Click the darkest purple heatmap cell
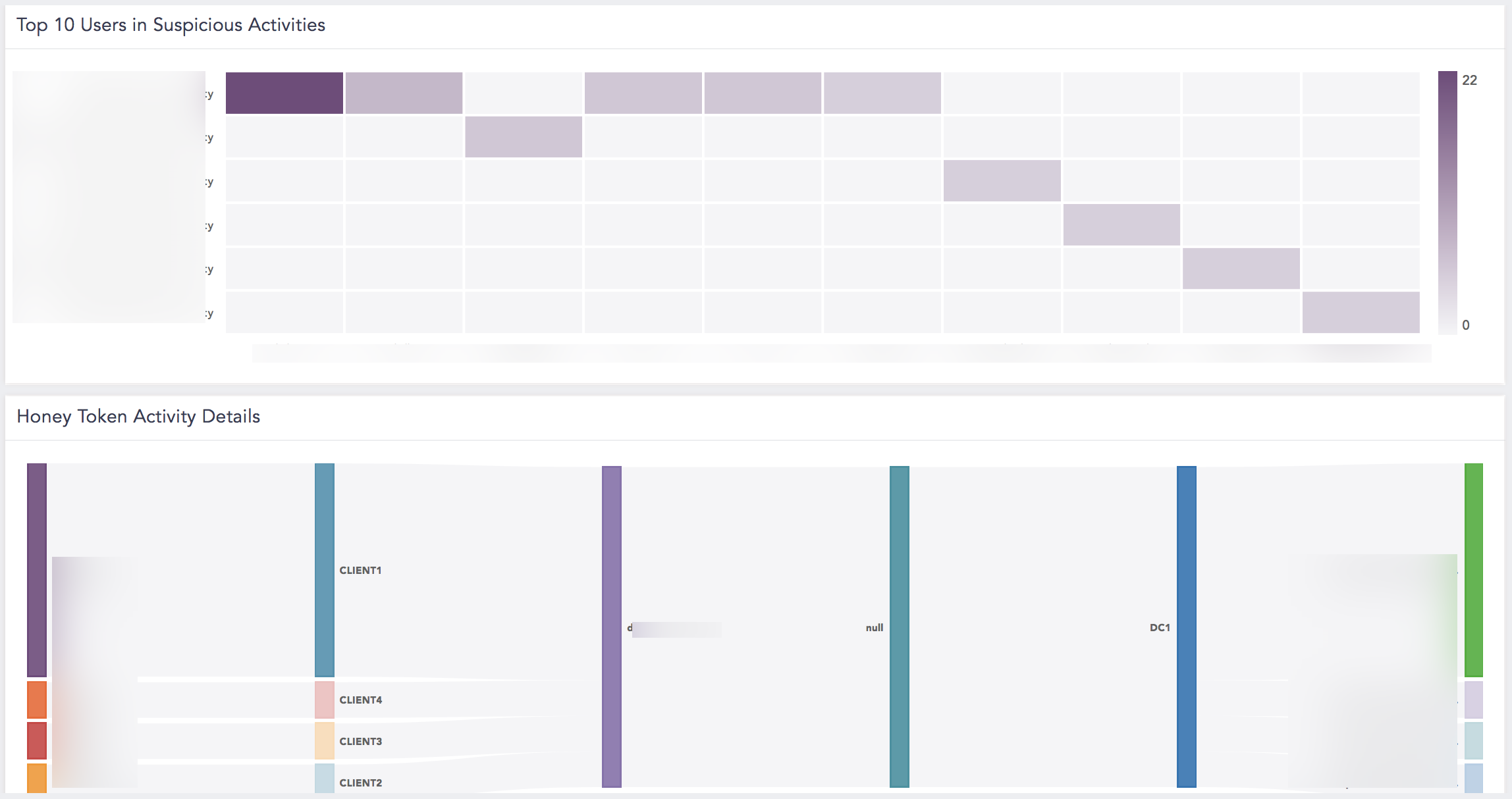Viewport: 1512px width, 799px height. pyautogui.click(x=284, y=93)
